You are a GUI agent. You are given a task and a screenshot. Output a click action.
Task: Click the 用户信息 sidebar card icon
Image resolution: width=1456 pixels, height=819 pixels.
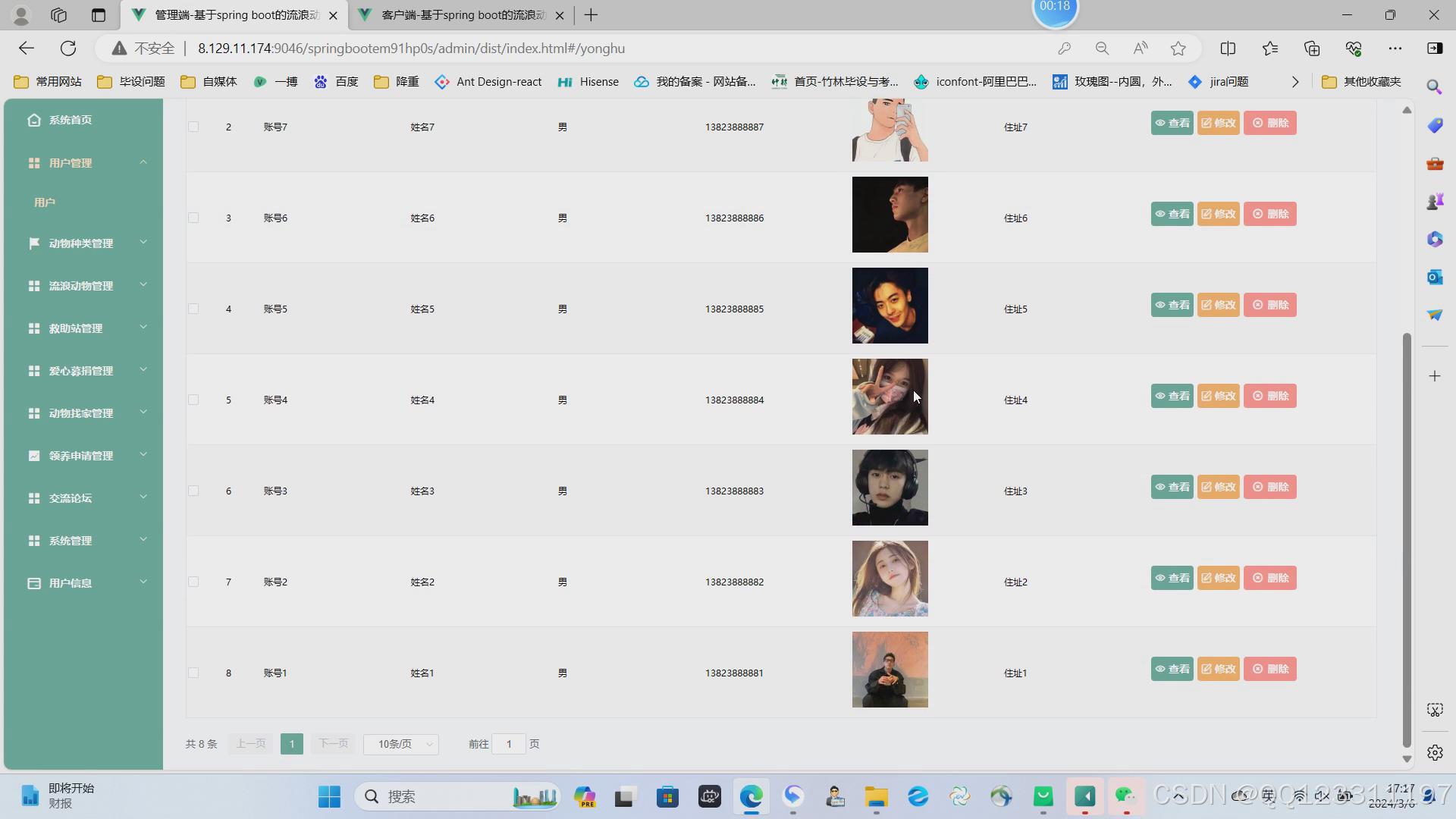tap(33, 582)
